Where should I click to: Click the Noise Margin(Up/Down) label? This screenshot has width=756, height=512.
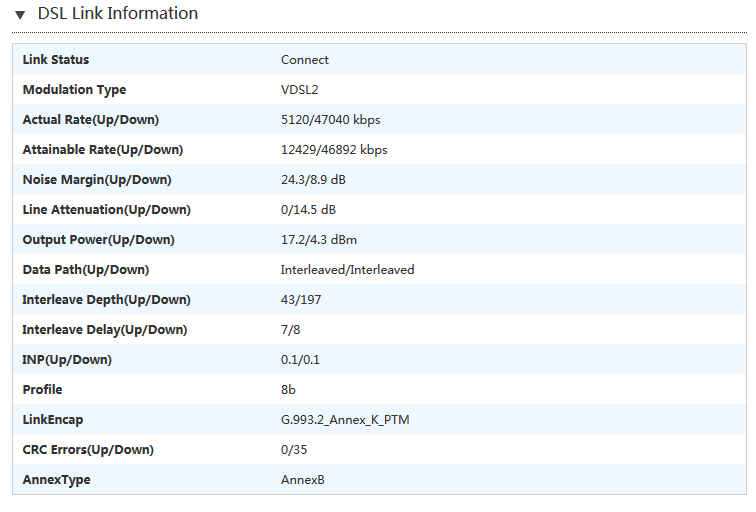[x=97, y=180]
